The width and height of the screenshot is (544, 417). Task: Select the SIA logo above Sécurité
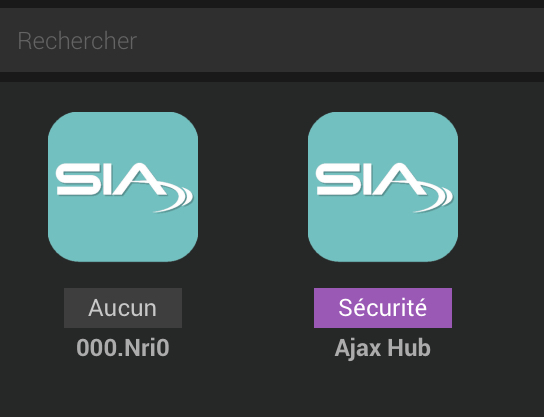click(384, 187)
